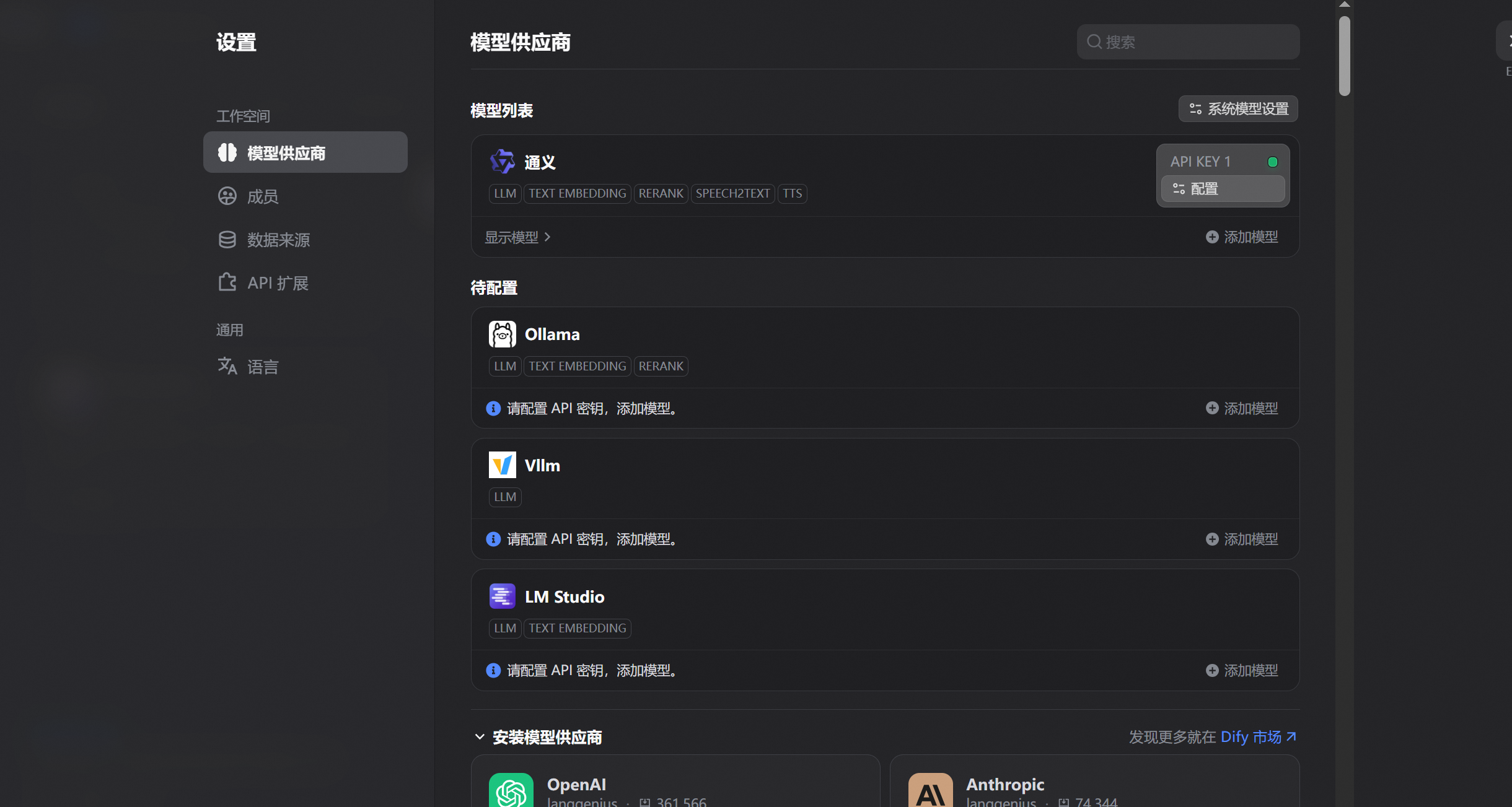The height and width of the screenshot is (807, 1512).
Task: Click the Vllm provider logo icon
Action: pyautogui.click(x=502, y=465)
